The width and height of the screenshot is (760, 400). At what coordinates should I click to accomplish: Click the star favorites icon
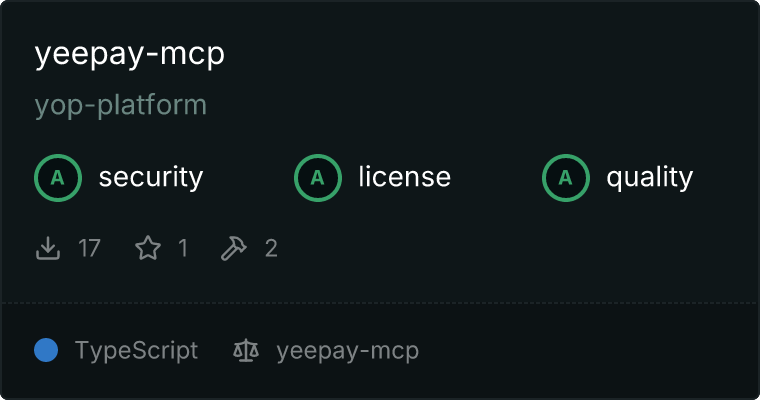148,248
